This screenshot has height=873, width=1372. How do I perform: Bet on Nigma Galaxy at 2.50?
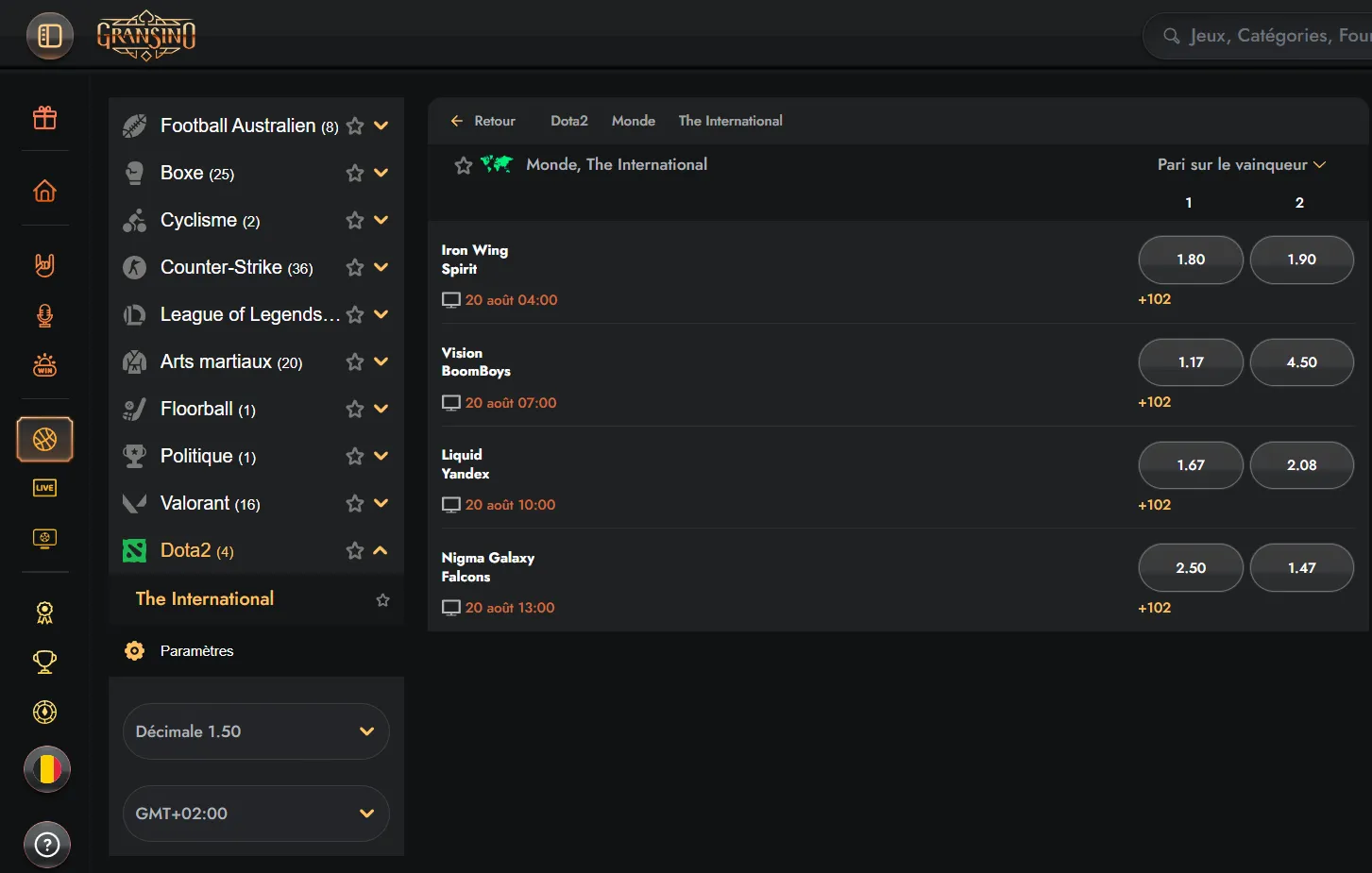[x=1191, y=568]
